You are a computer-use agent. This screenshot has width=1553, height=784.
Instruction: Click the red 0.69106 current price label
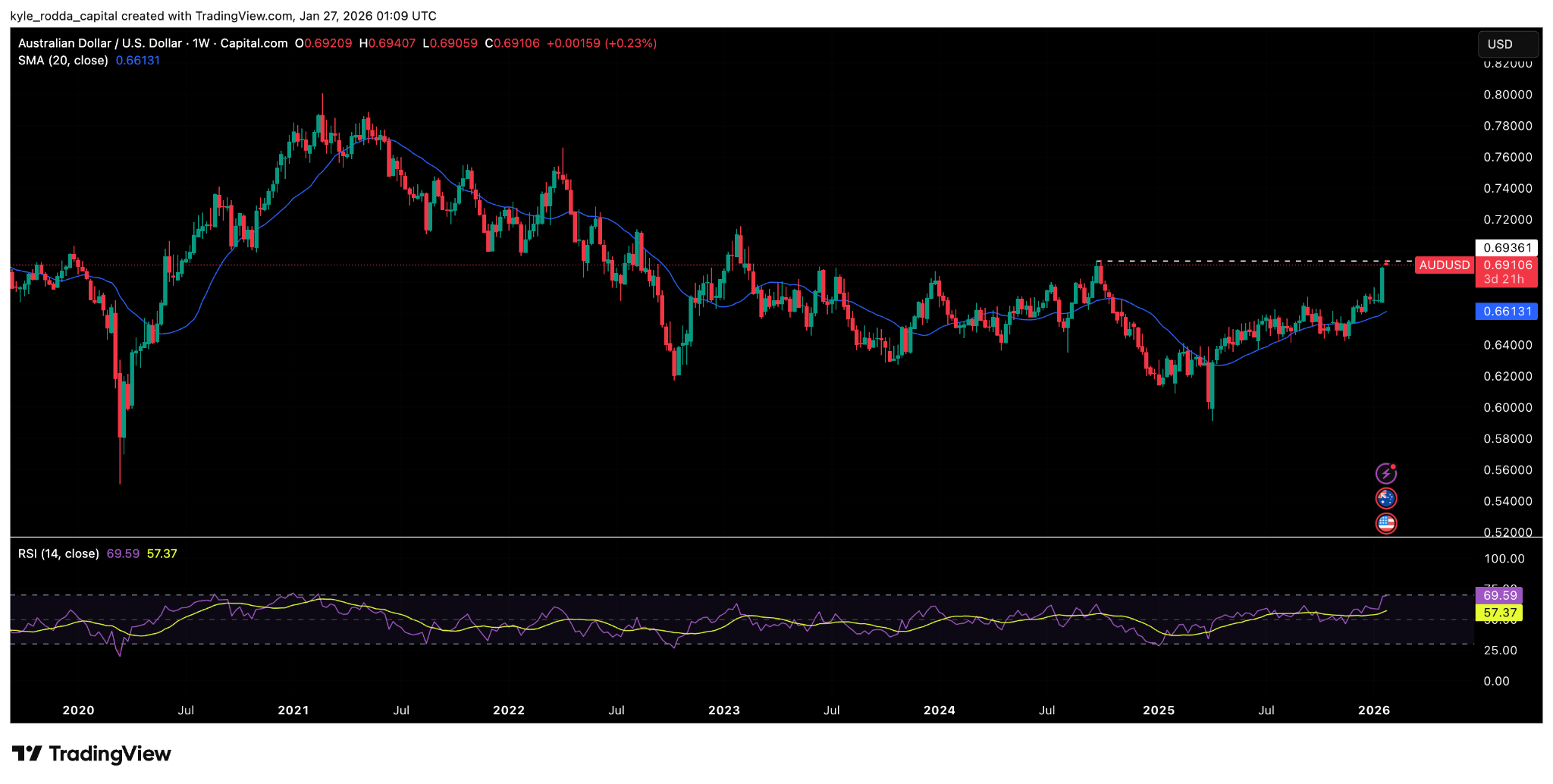point(1508,265)
